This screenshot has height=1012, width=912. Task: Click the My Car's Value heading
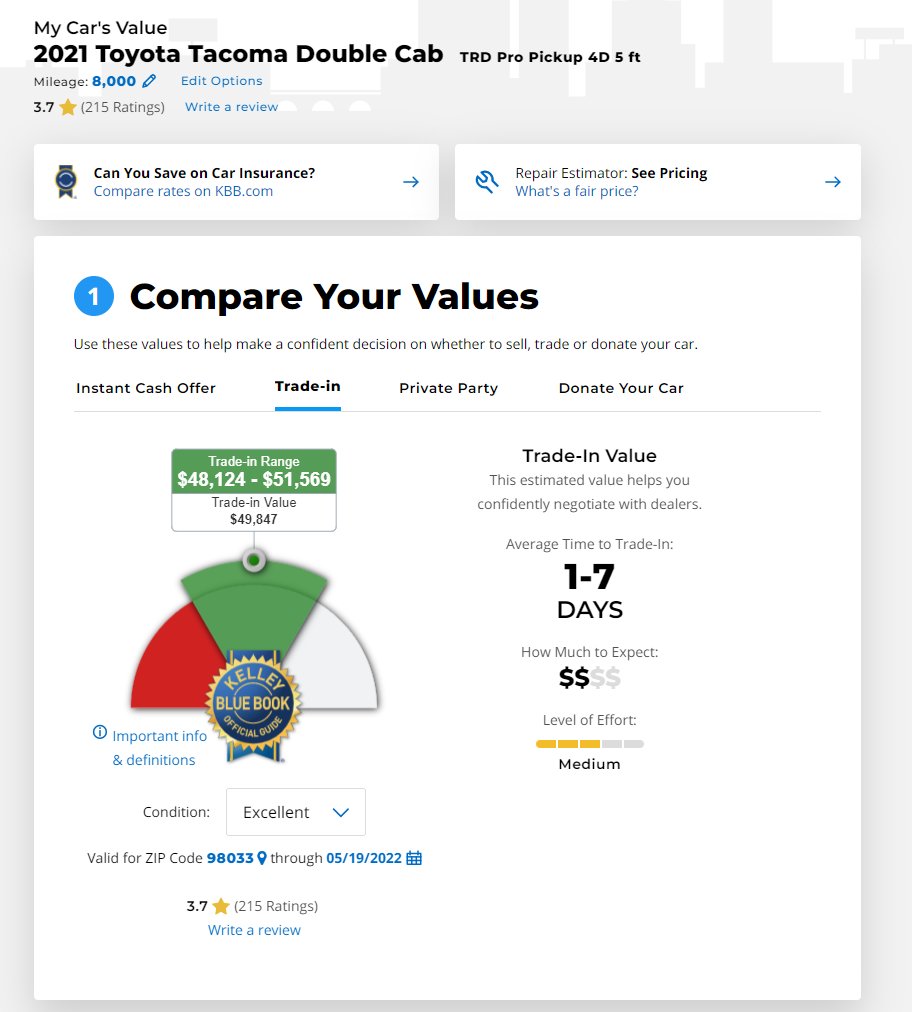(100, 28)
